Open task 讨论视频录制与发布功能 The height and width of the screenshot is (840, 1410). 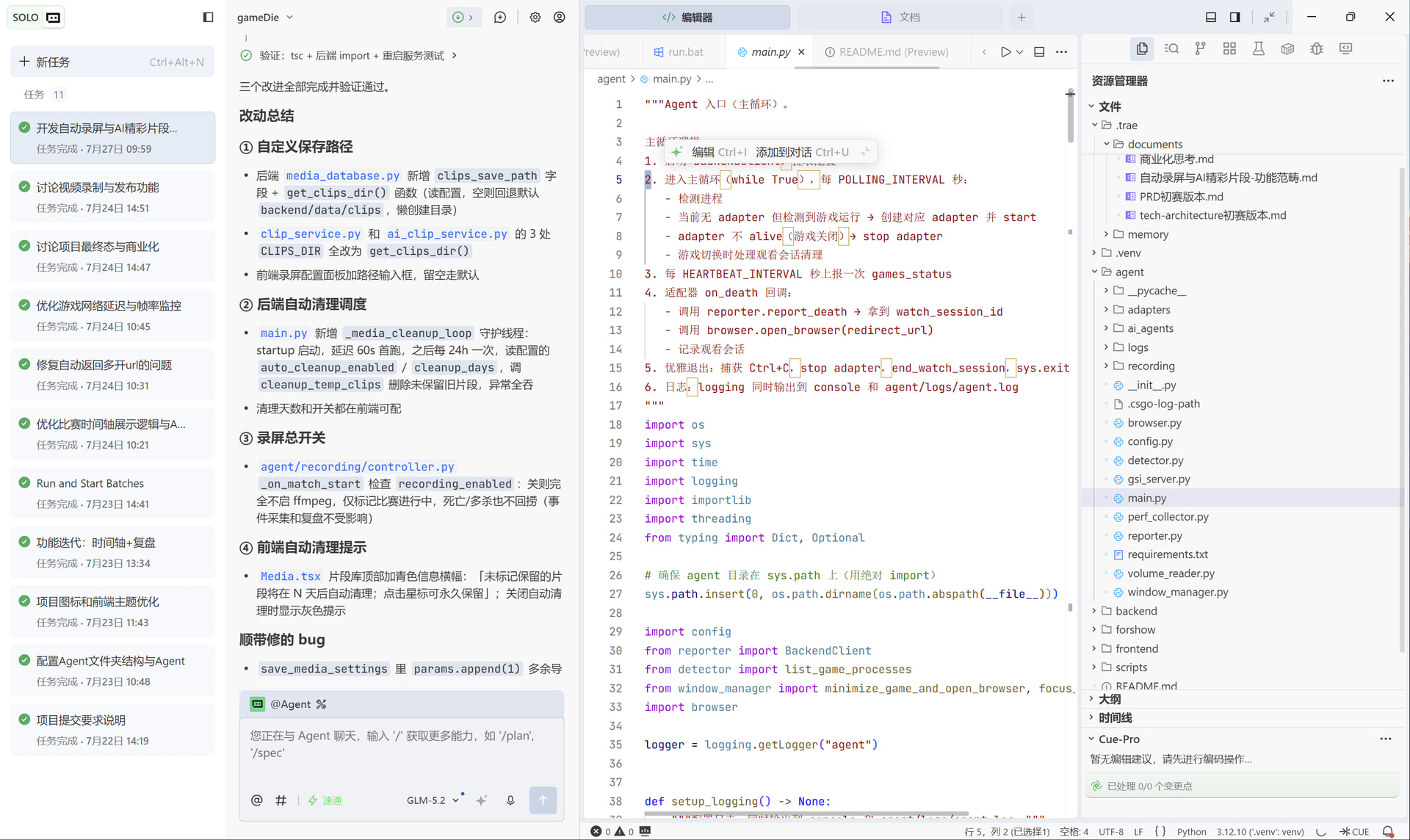click(x=112, y=197)
